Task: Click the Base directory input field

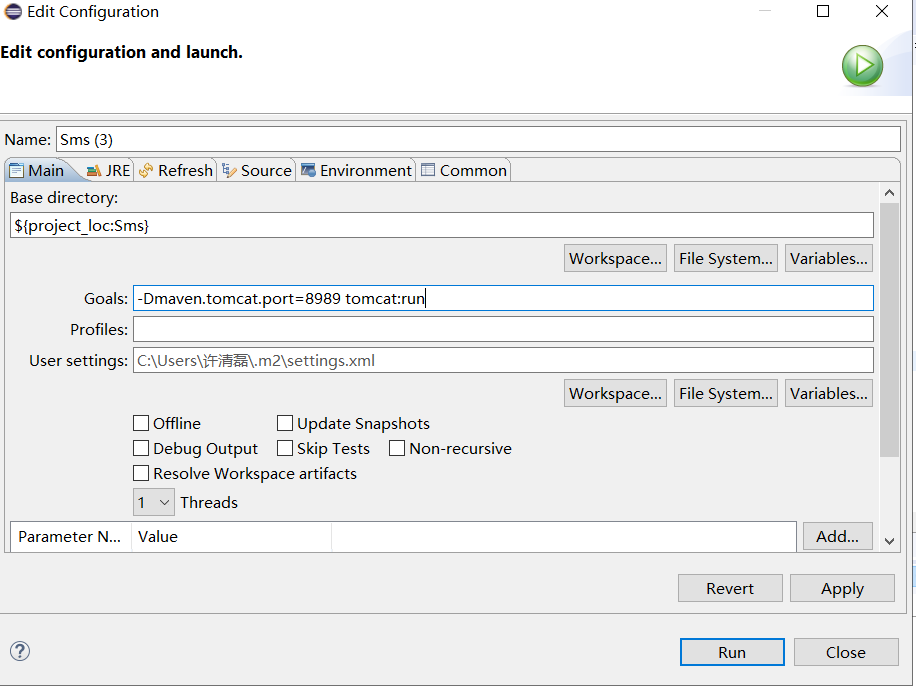Action: point(442,226)
